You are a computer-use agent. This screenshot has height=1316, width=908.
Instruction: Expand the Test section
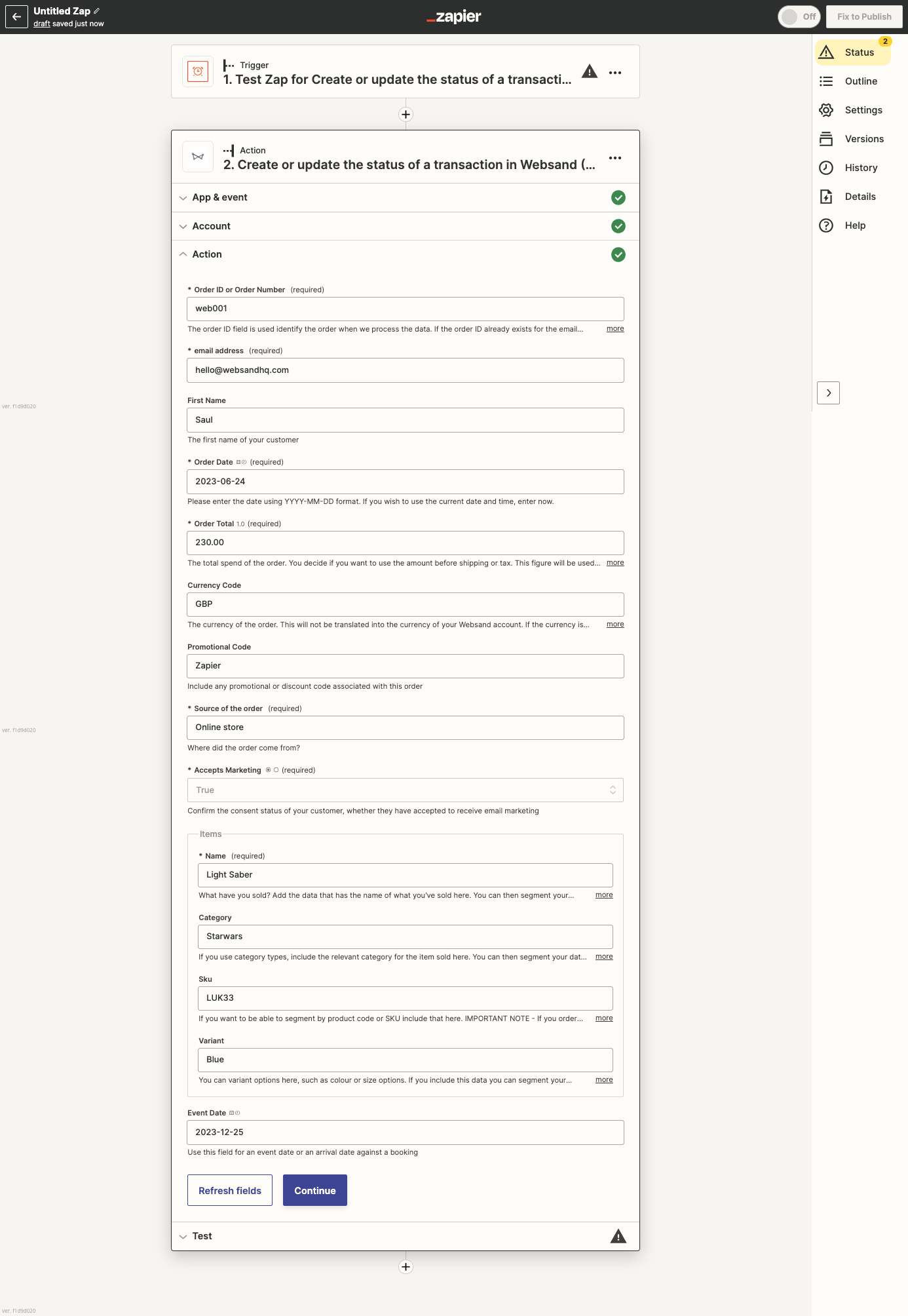coord(406,1236)
